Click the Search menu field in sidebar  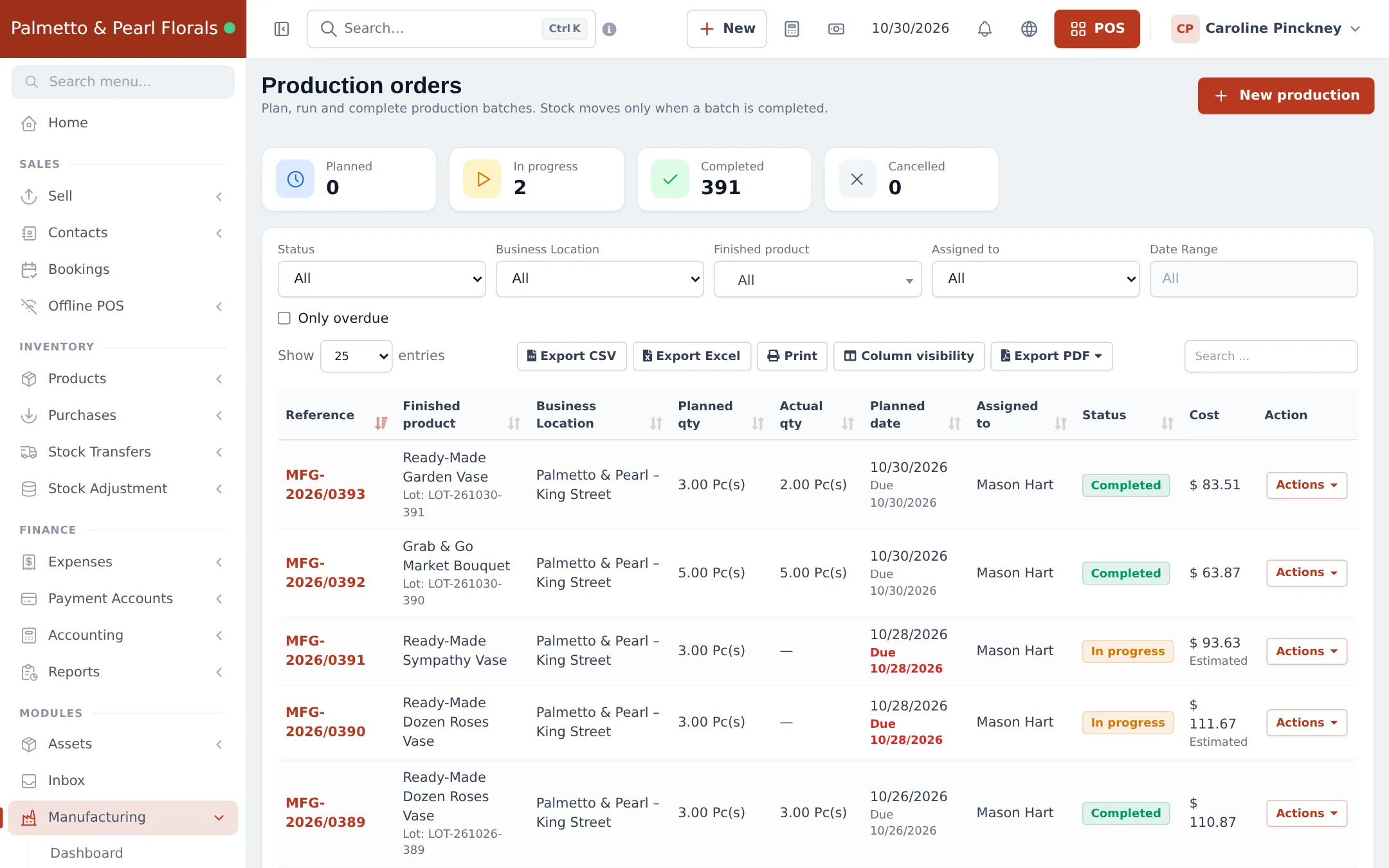(123, 82)
